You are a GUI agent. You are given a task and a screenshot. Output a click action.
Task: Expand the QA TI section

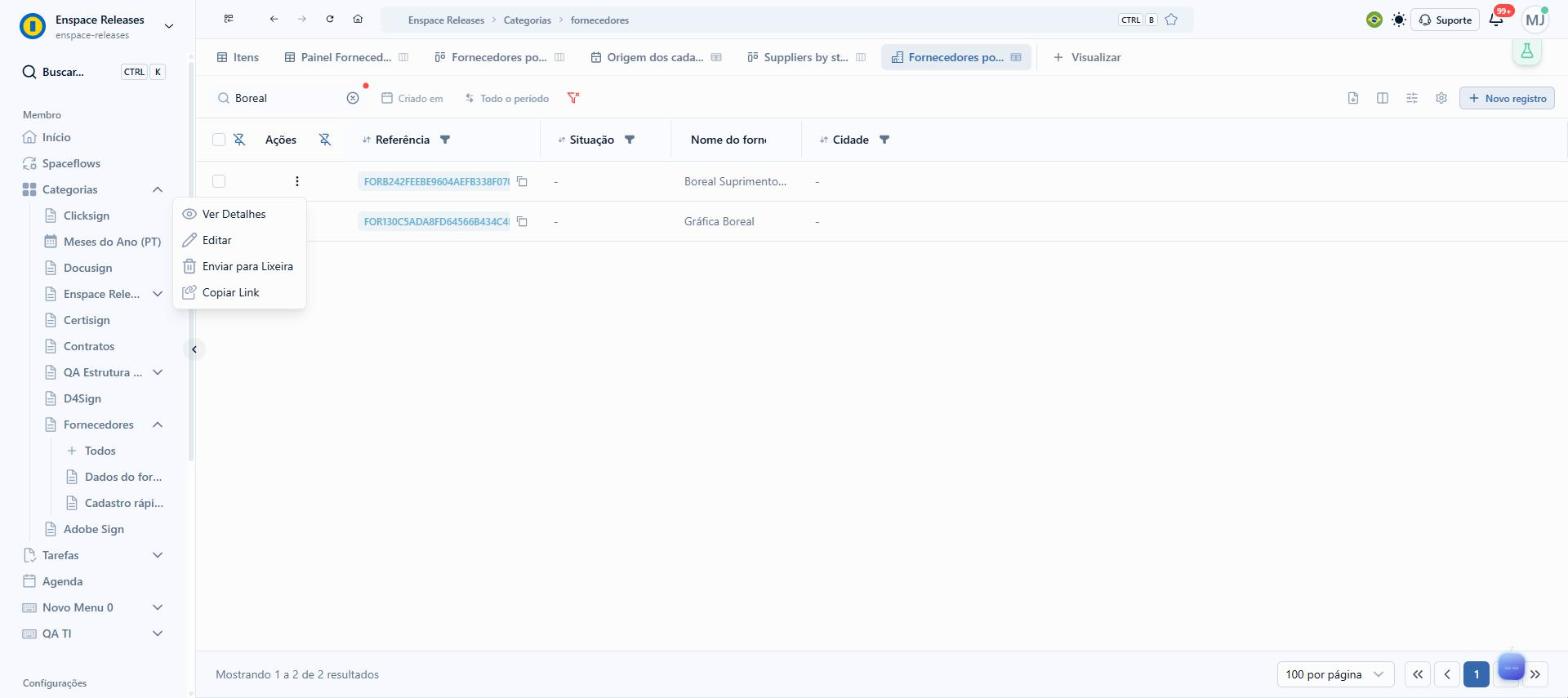[157, 633]
